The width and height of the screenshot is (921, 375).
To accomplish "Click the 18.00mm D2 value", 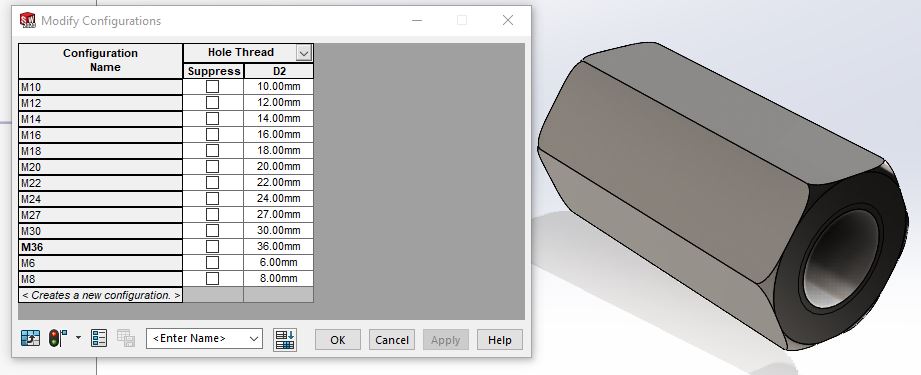I will click(278, 150).
